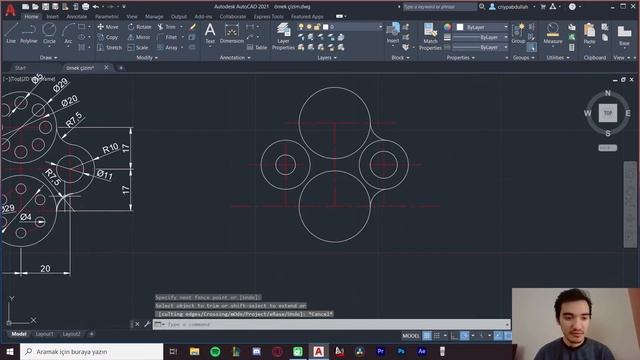Click the Rotate tool
Screen dimensions: 640x360
click(x=139, y=27)
